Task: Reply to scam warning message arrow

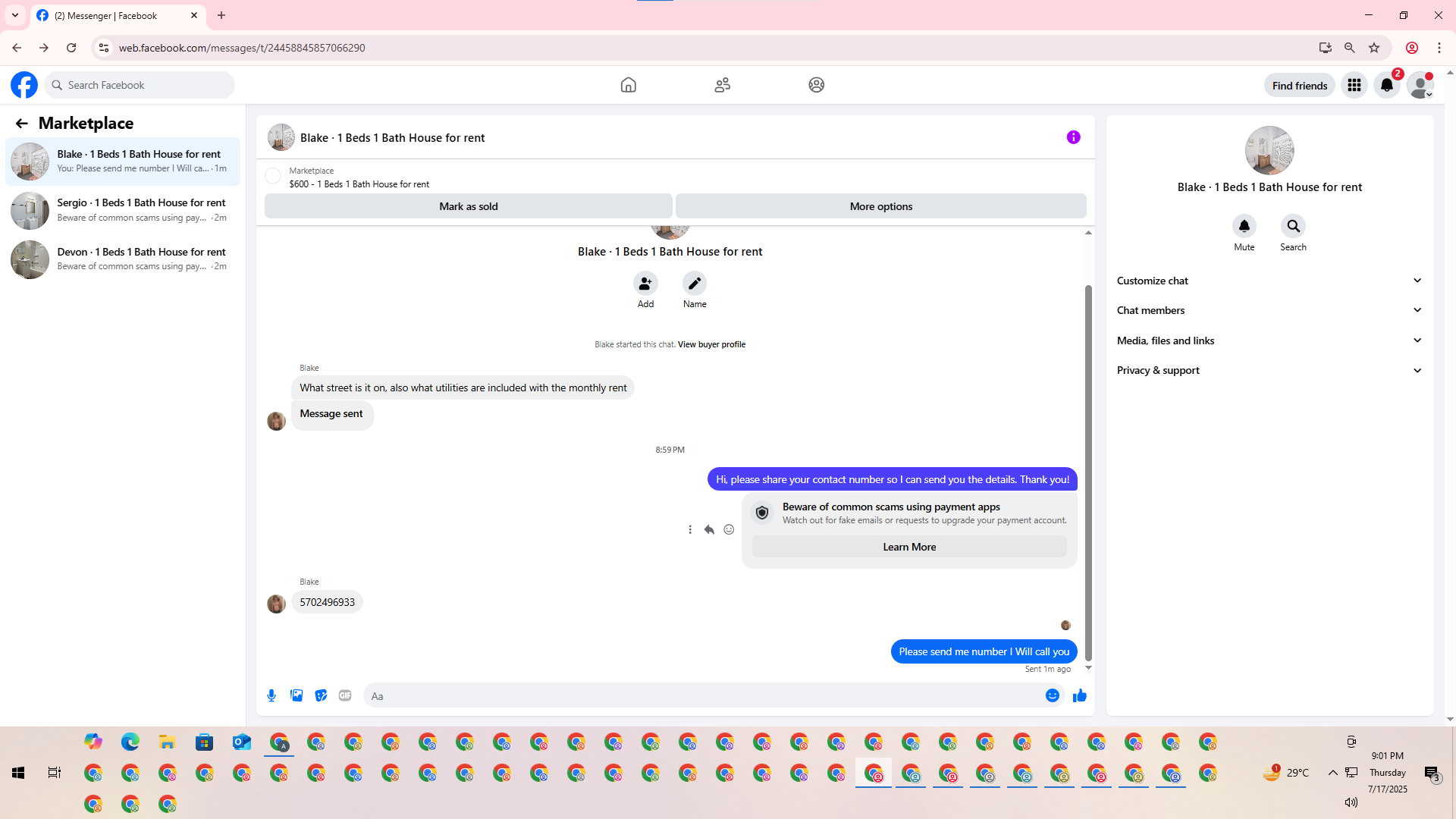Action: point(709,530)
